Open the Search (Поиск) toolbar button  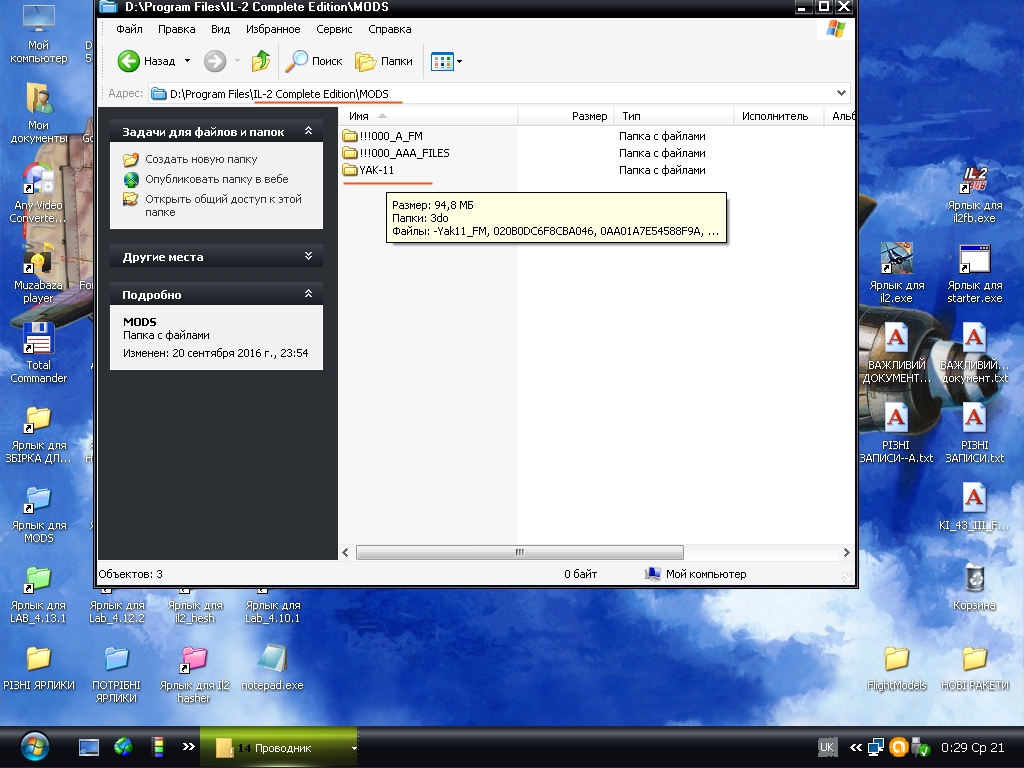coord(314,61)
